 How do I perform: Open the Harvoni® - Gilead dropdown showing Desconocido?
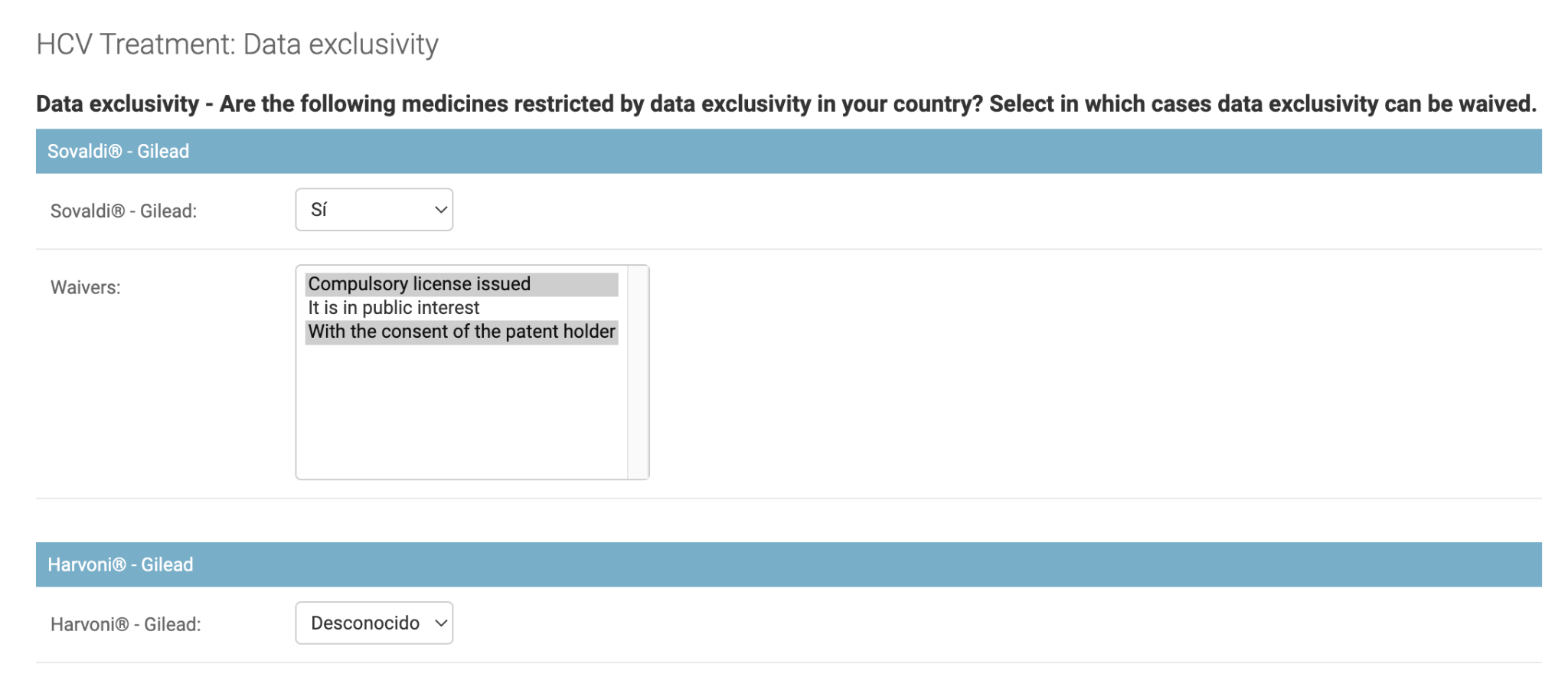[374, 623]
